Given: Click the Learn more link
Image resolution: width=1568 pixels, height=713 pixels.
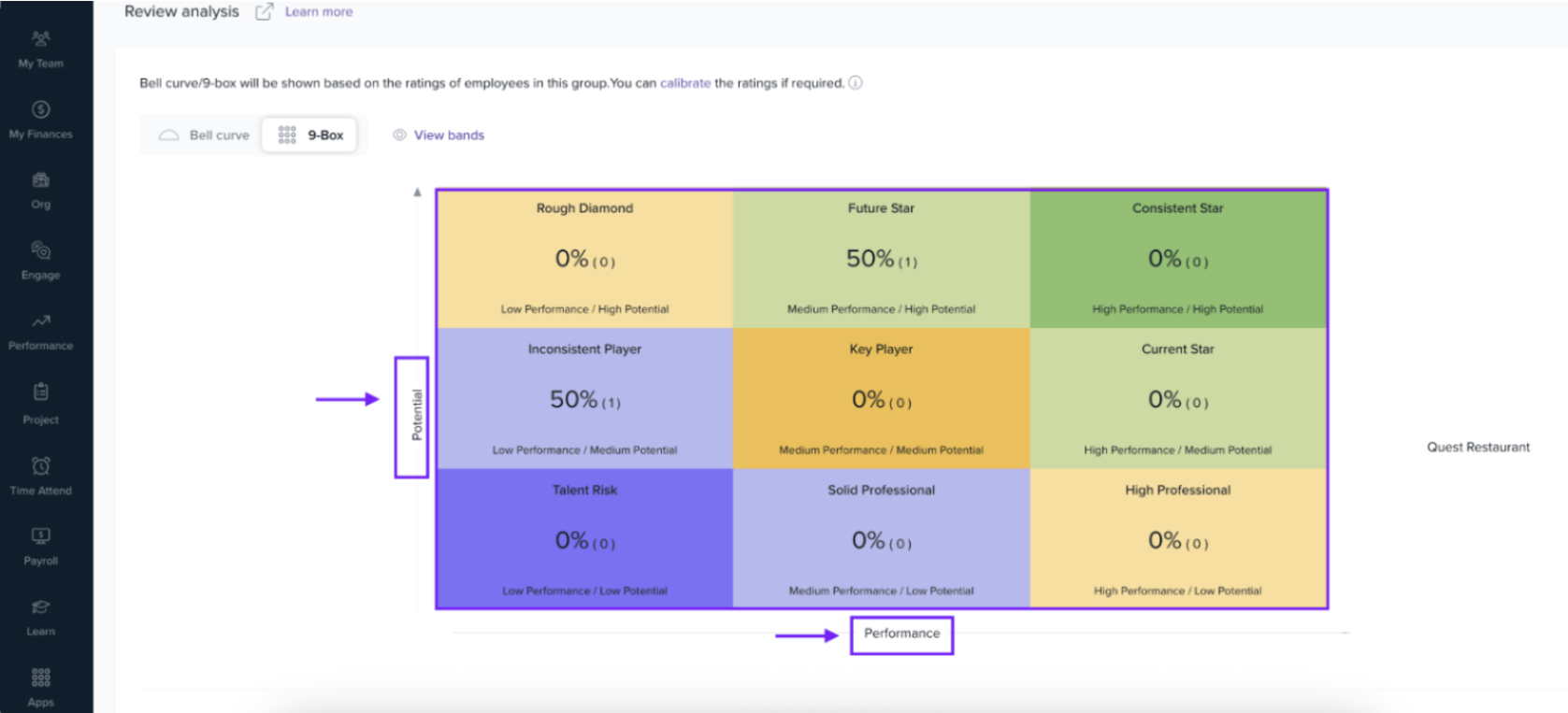Looking at the screenshot, I should [319, 12].
